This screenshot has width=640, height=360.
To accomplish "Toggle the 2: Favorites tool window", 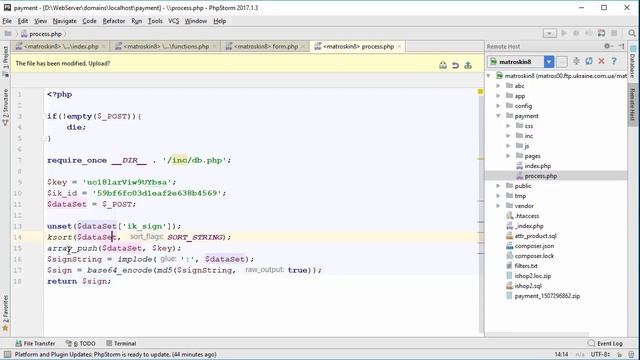I will click(x=5, y=313).
